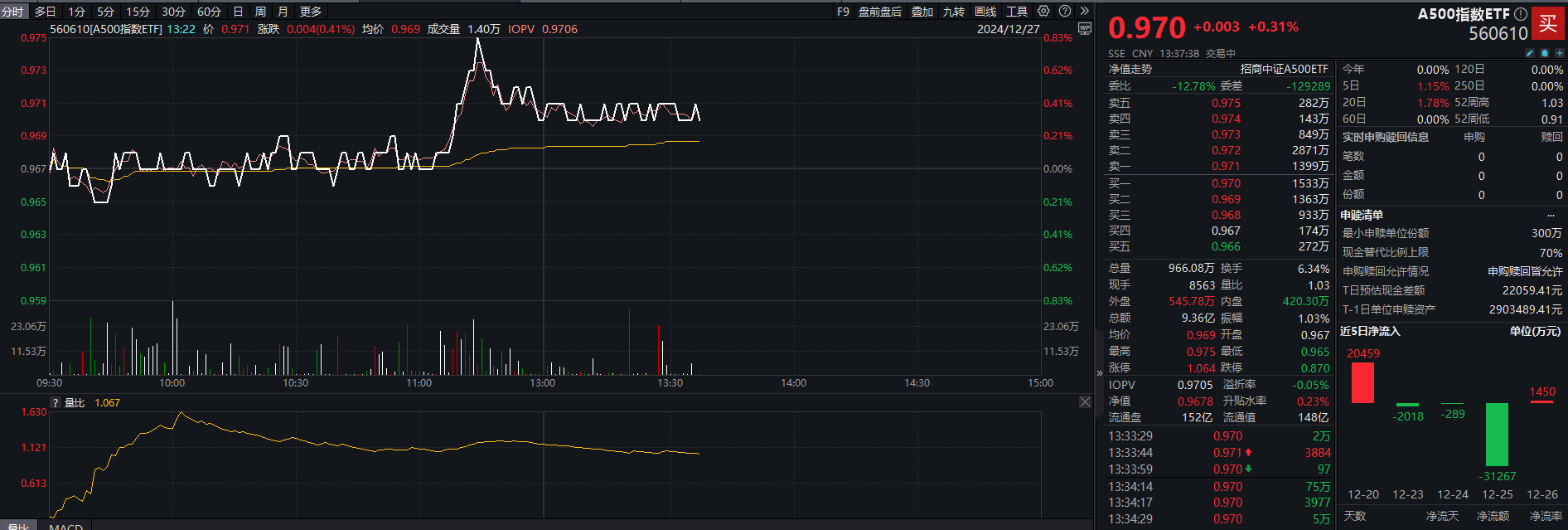Click the WP monitor icon near date
Screen dimensions: 1568x530
pos(1084,29)
